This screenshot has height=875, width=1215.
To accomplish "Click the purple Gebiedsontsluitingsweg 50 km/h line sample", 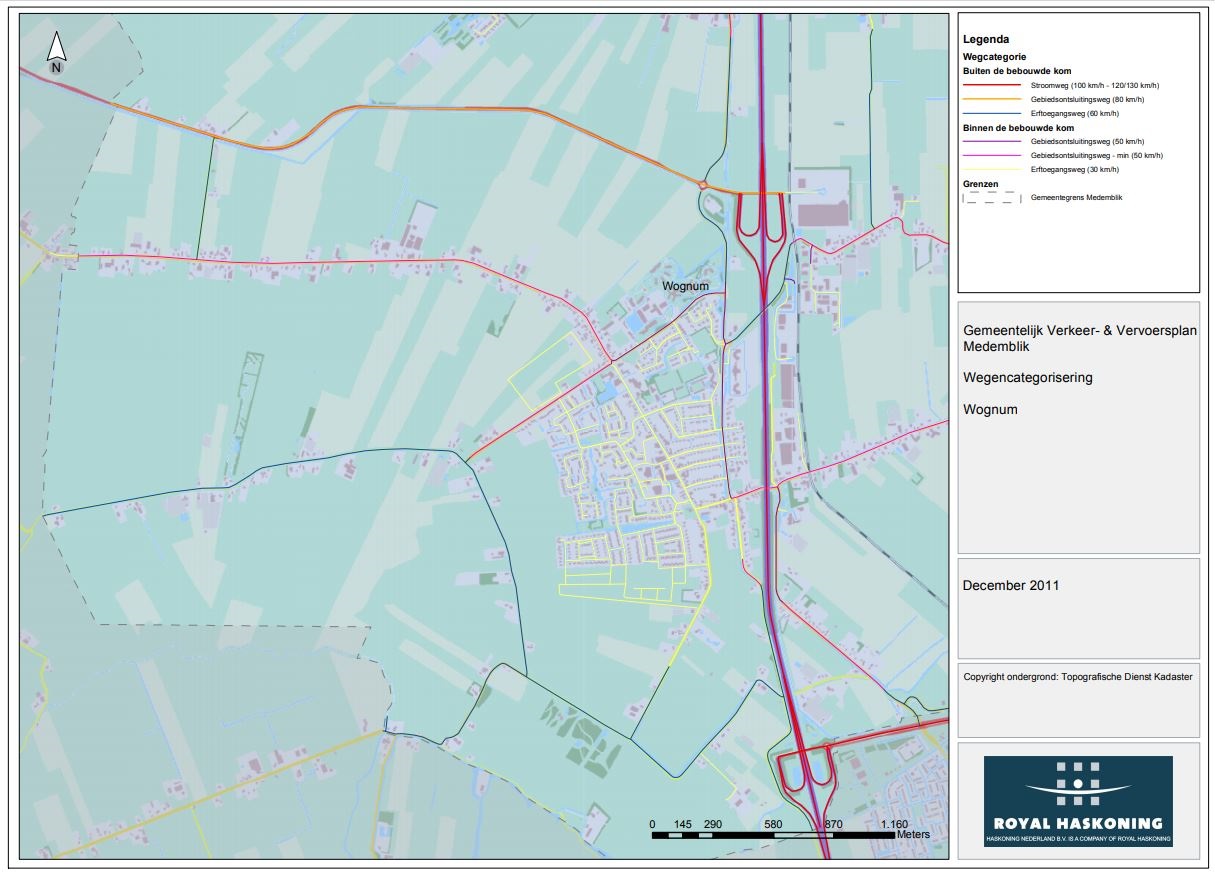I will [x=991, y=142].
